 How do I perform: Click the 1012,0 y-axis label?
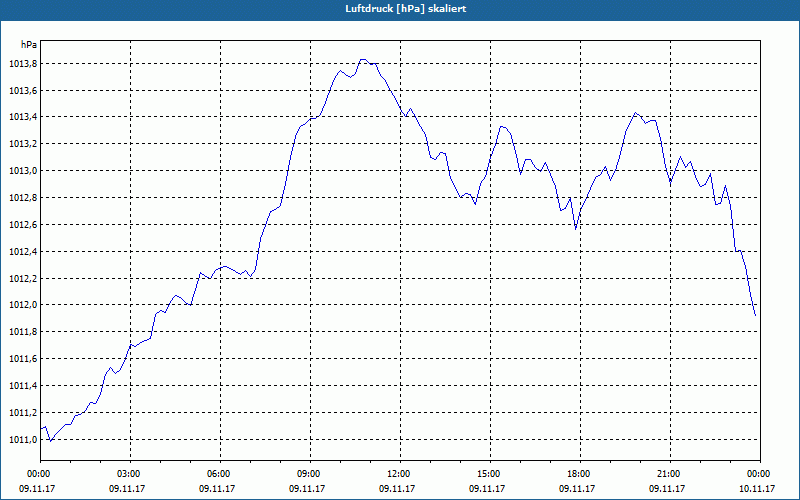click(23, 305)
